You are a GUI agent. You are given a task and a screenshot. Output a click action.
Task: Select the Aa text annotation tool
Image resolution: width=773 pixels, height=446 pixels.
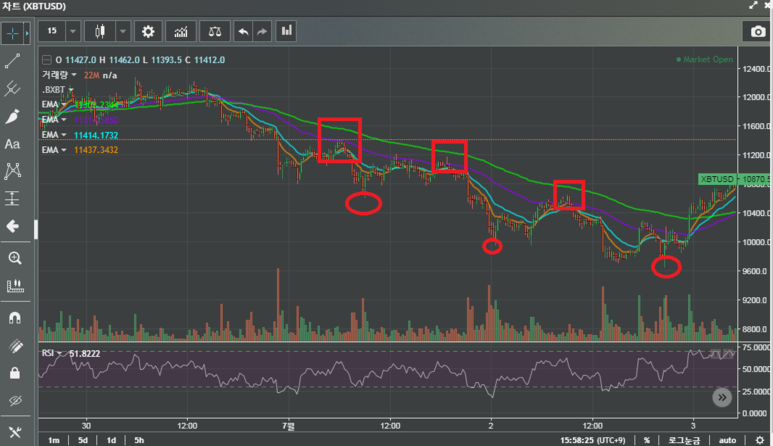[12, 144]
